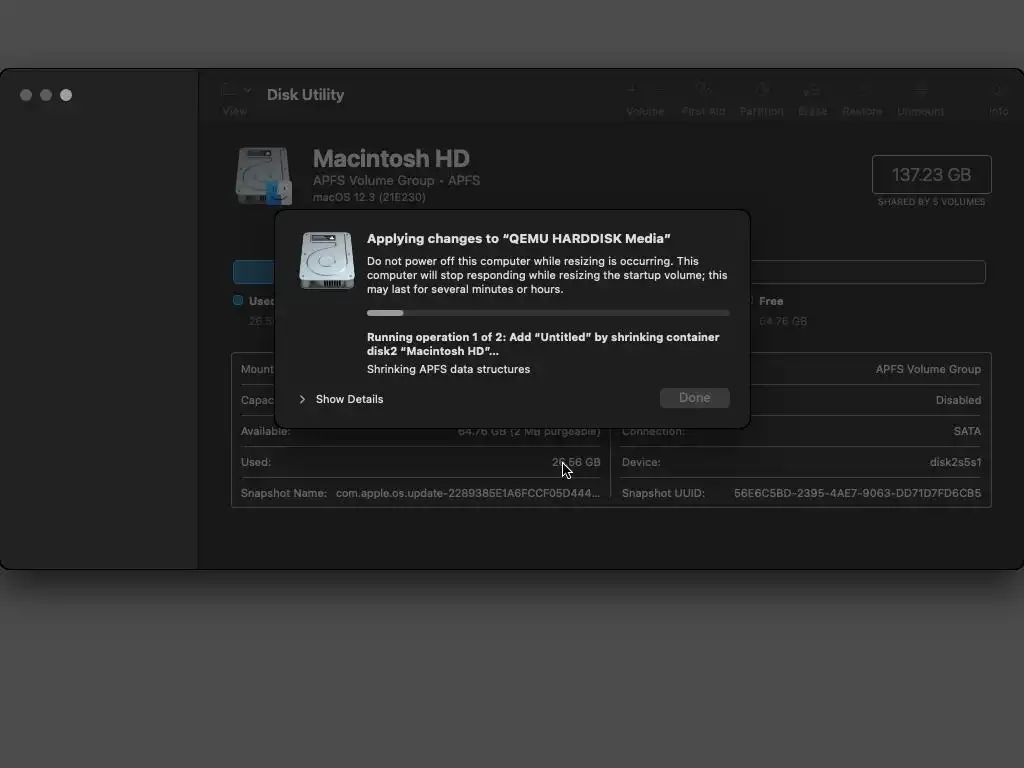The height and width of the screenshot is (768, 1024).
Task: Open the Partition toolbar tool
Action: (x=761, y=89)
